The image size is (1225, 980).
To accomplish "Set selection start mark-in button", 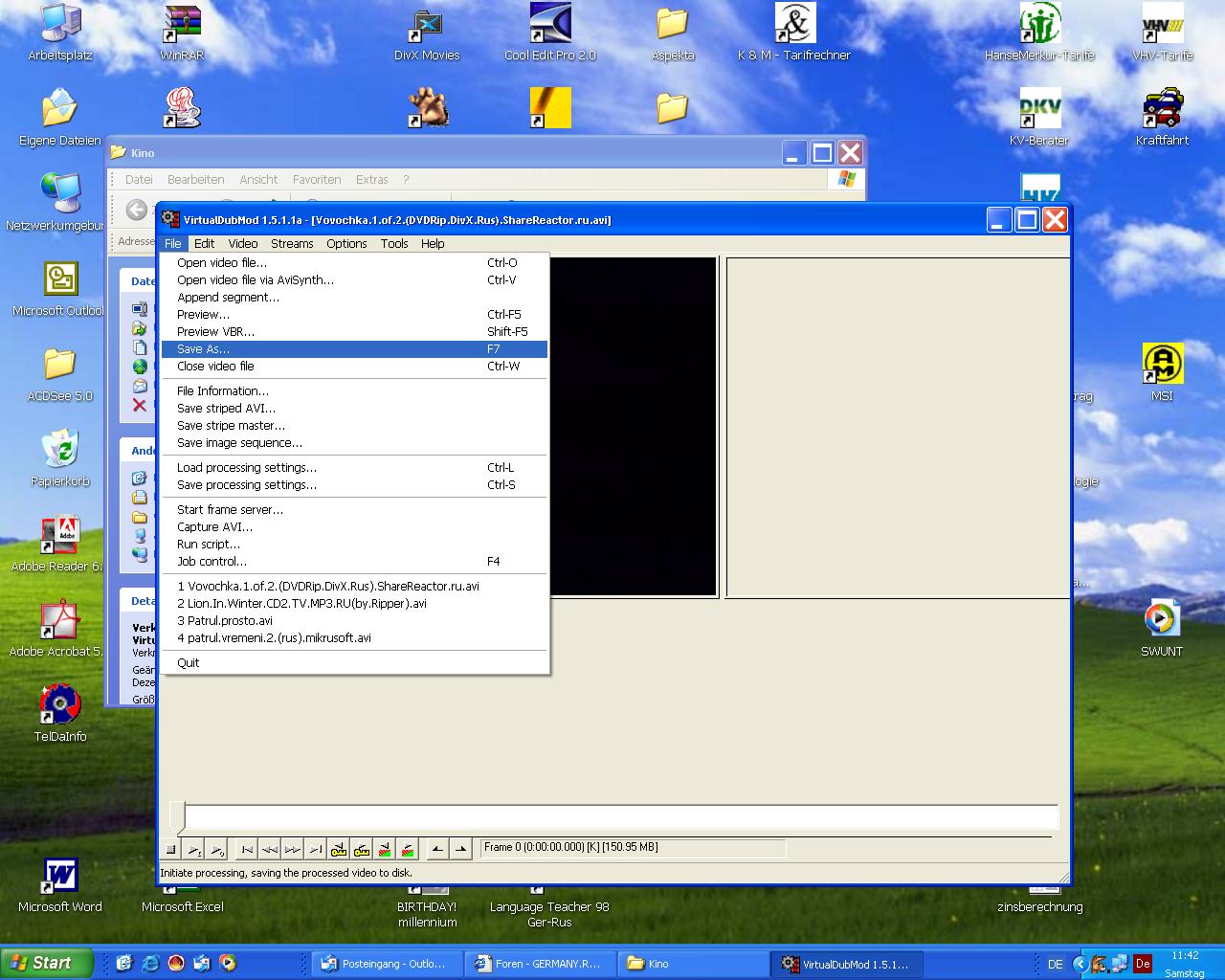I will tap(437, 849).
